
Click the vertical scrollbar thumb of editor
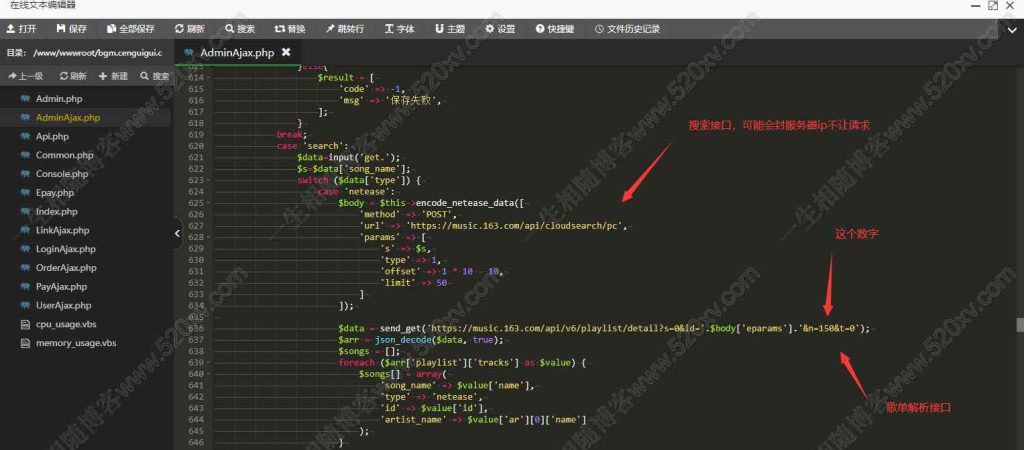click(x=1019, y=325)
